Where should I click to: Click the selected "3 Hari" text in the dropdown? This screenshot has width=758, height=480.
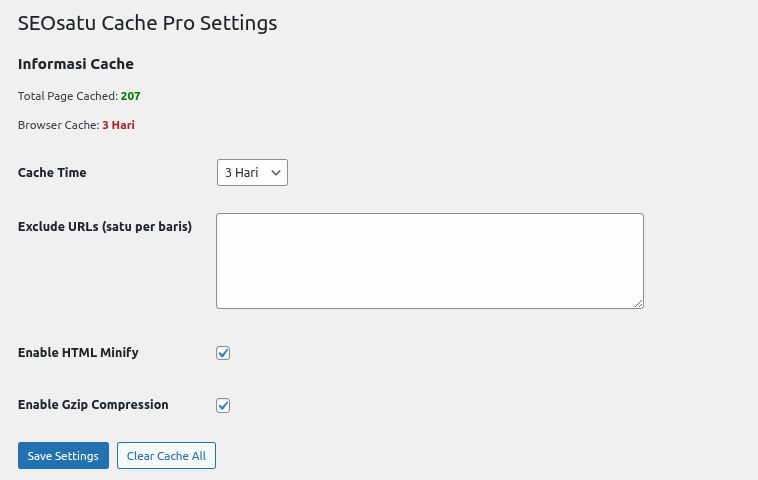coord(241,172)
